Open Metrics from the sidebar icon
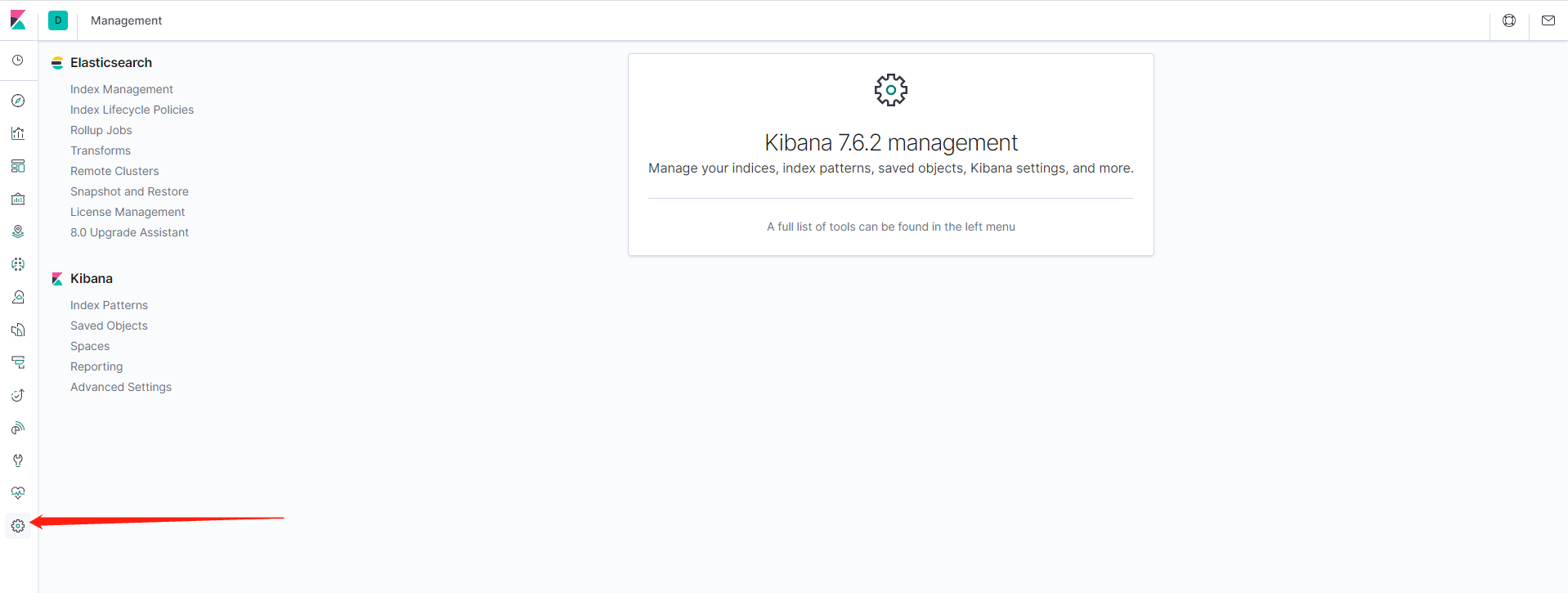Image resolution: width=1568 pixels, height=593 pixels. click(x=18, y=297)
